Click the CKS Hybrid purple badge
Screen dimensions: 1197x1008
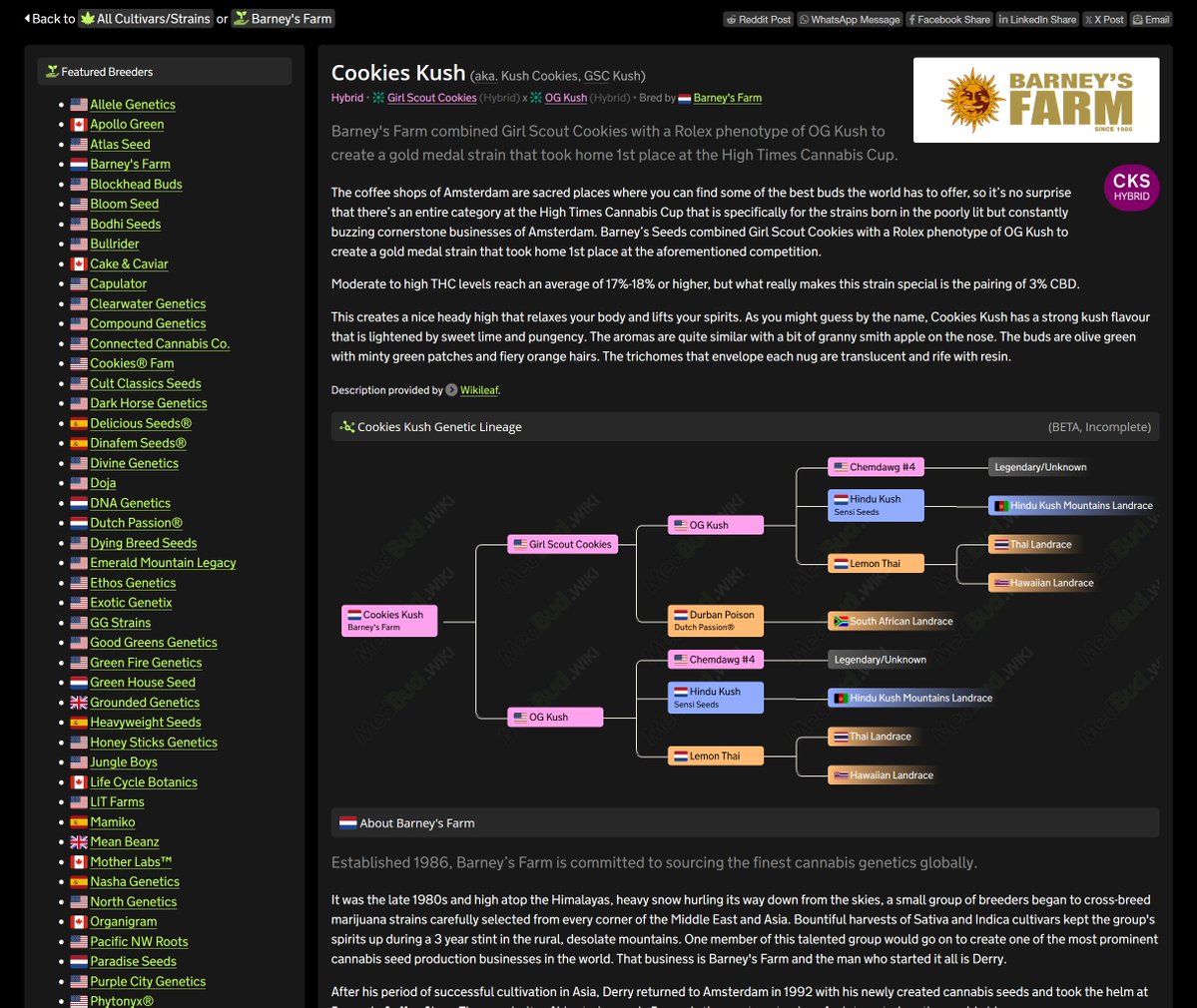click(1131, 187)
